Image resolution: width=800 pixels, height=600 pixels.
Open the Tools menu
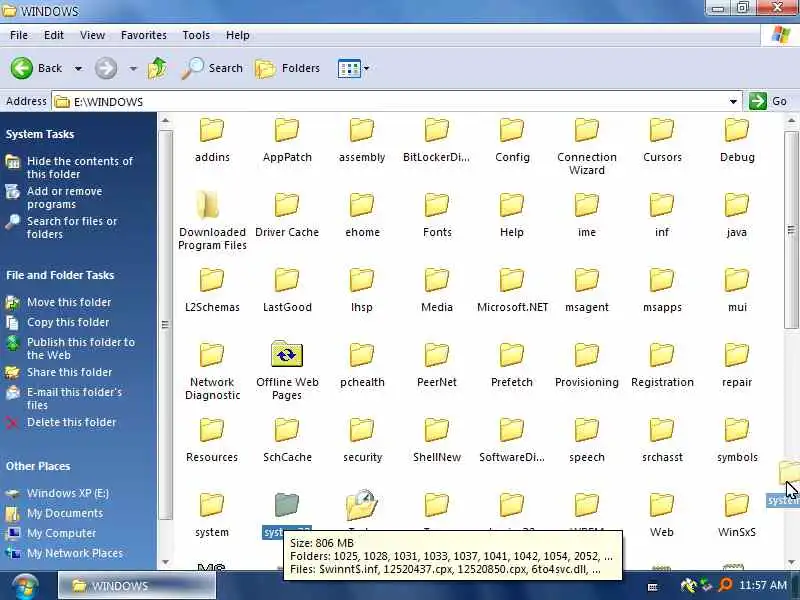point(196,35)
